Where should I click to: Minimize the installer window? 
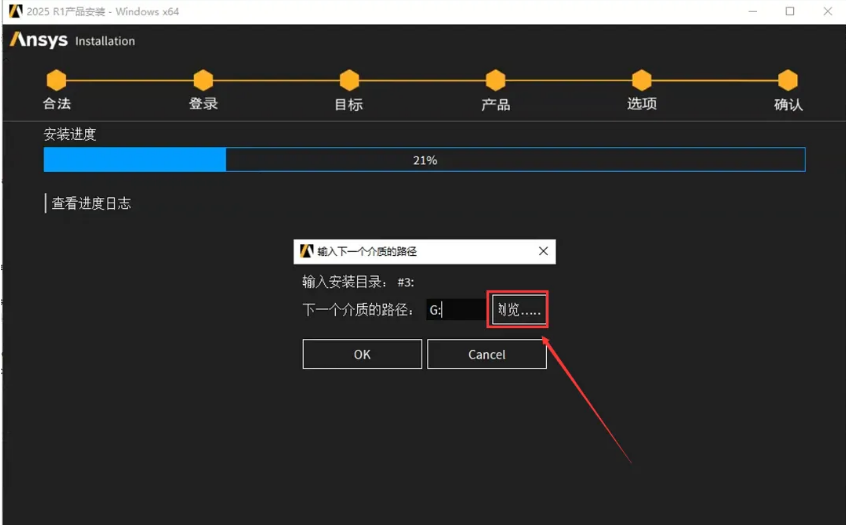(753, 11)
